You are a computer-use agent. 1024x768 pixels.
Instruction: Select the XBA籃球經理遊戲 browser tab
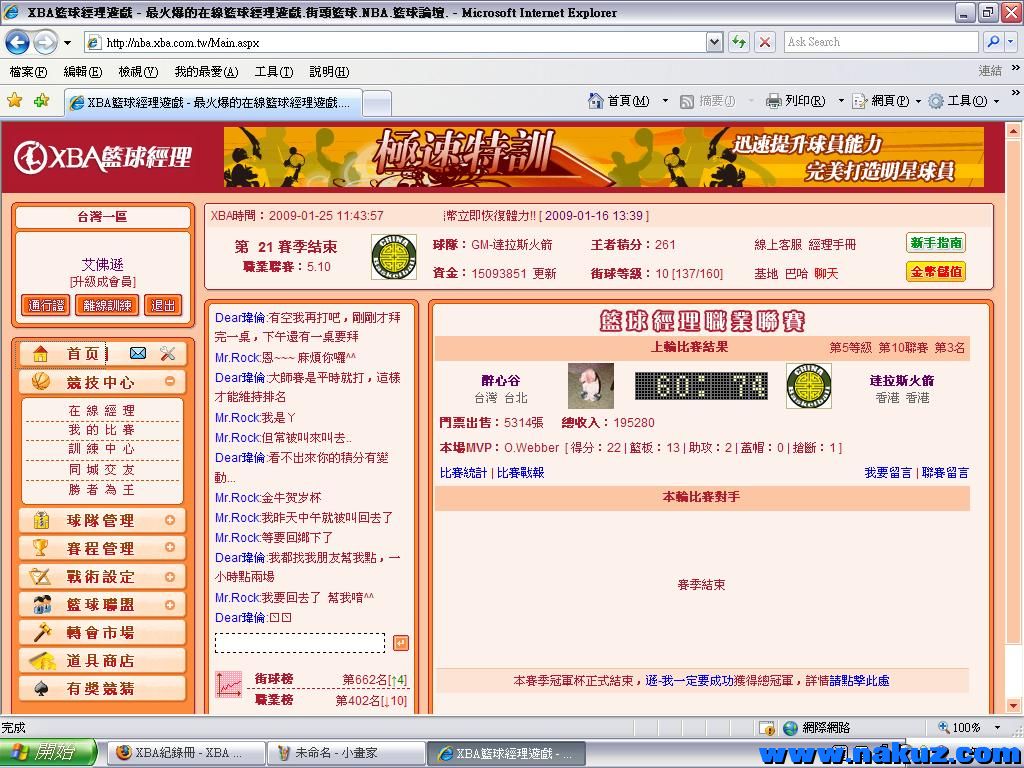click(x=213, y=103)
